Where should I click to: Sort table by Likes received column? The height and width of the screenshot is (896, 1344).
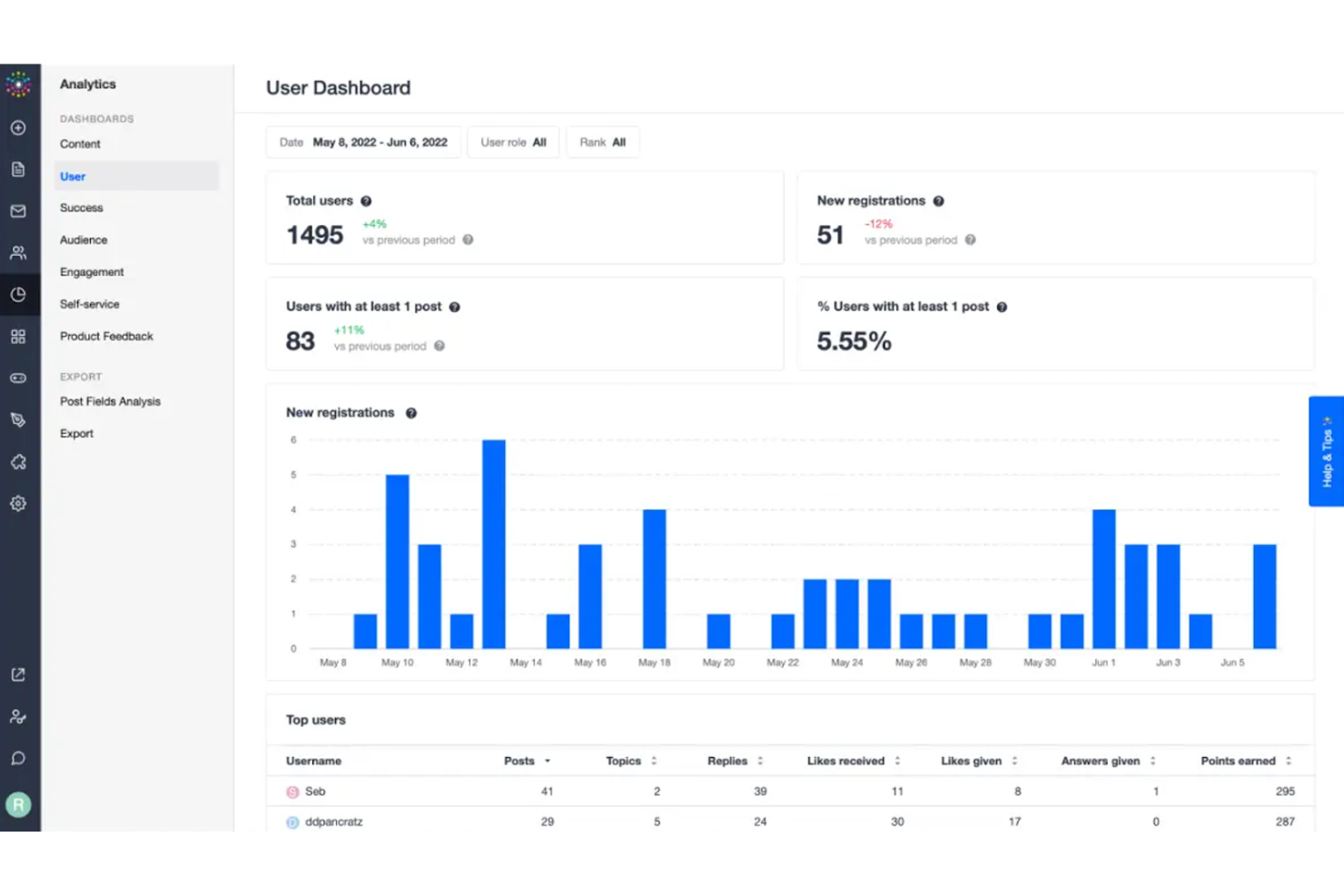pos(854,762)
